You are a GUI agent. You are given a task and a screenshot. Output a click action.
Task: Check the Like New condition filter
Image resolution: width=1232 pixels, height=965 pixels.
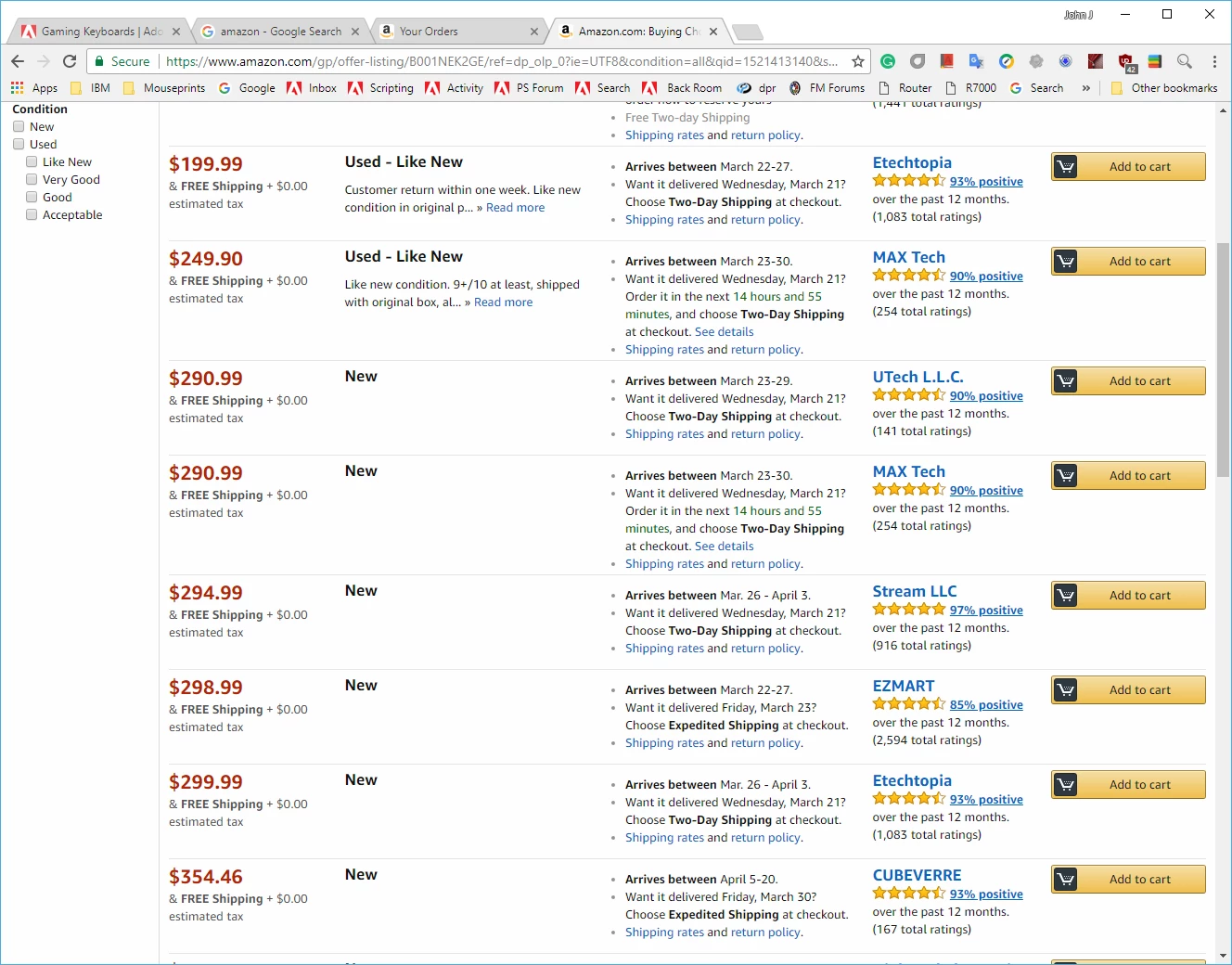click(x=32, y=161)
